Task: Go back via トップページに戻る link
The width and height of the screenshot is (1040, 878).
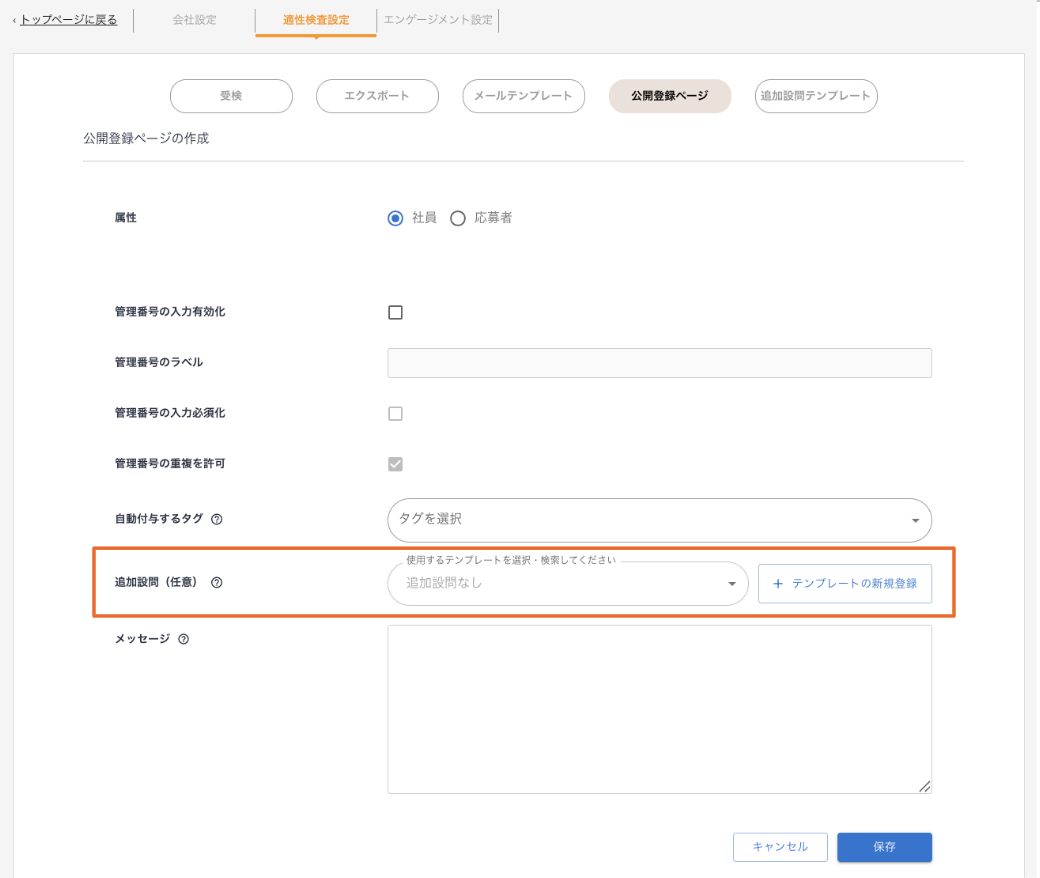Action: pyautogui.click(x=68, y=20)
